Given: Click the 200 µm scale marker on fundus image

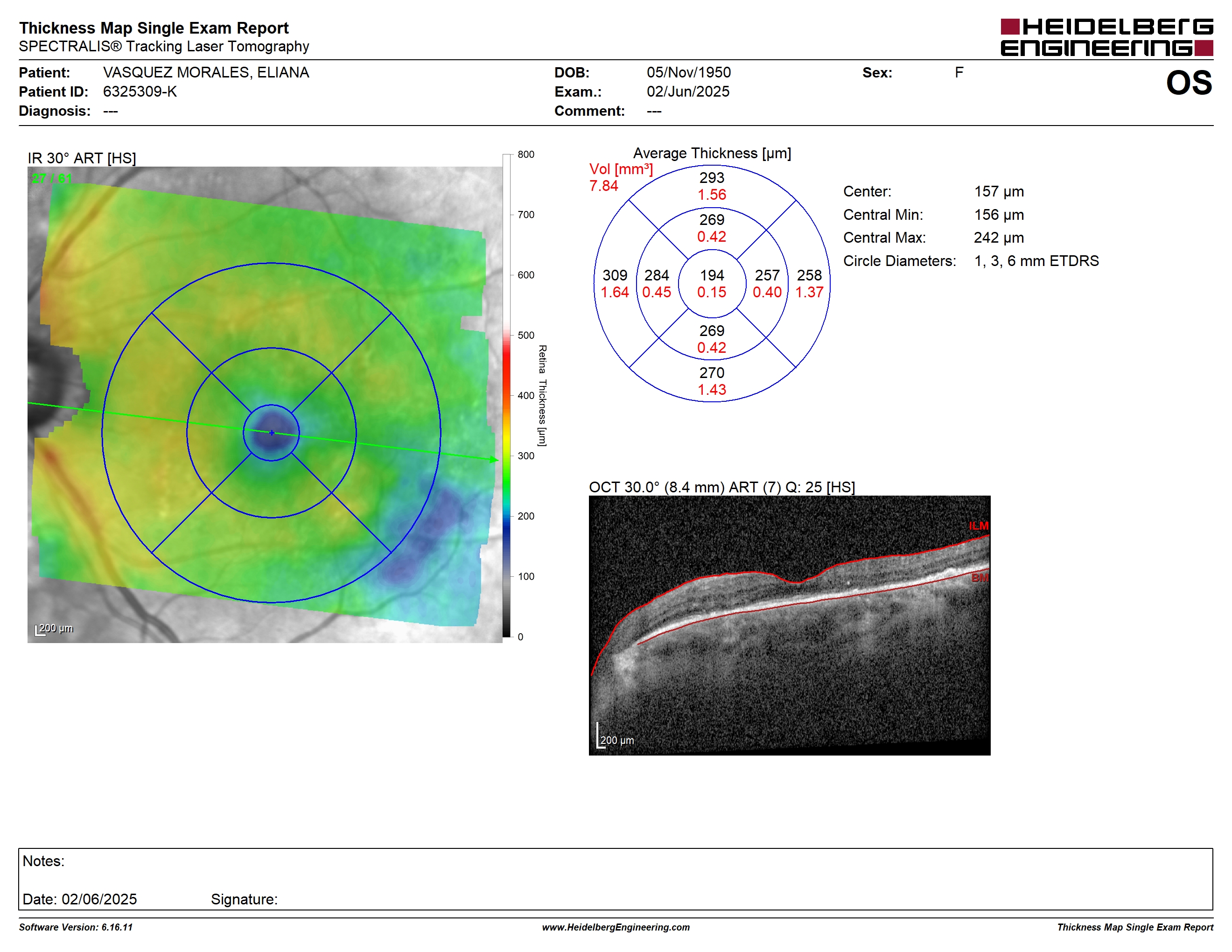Looking at the screenshot, I should [x=54, y=629].
